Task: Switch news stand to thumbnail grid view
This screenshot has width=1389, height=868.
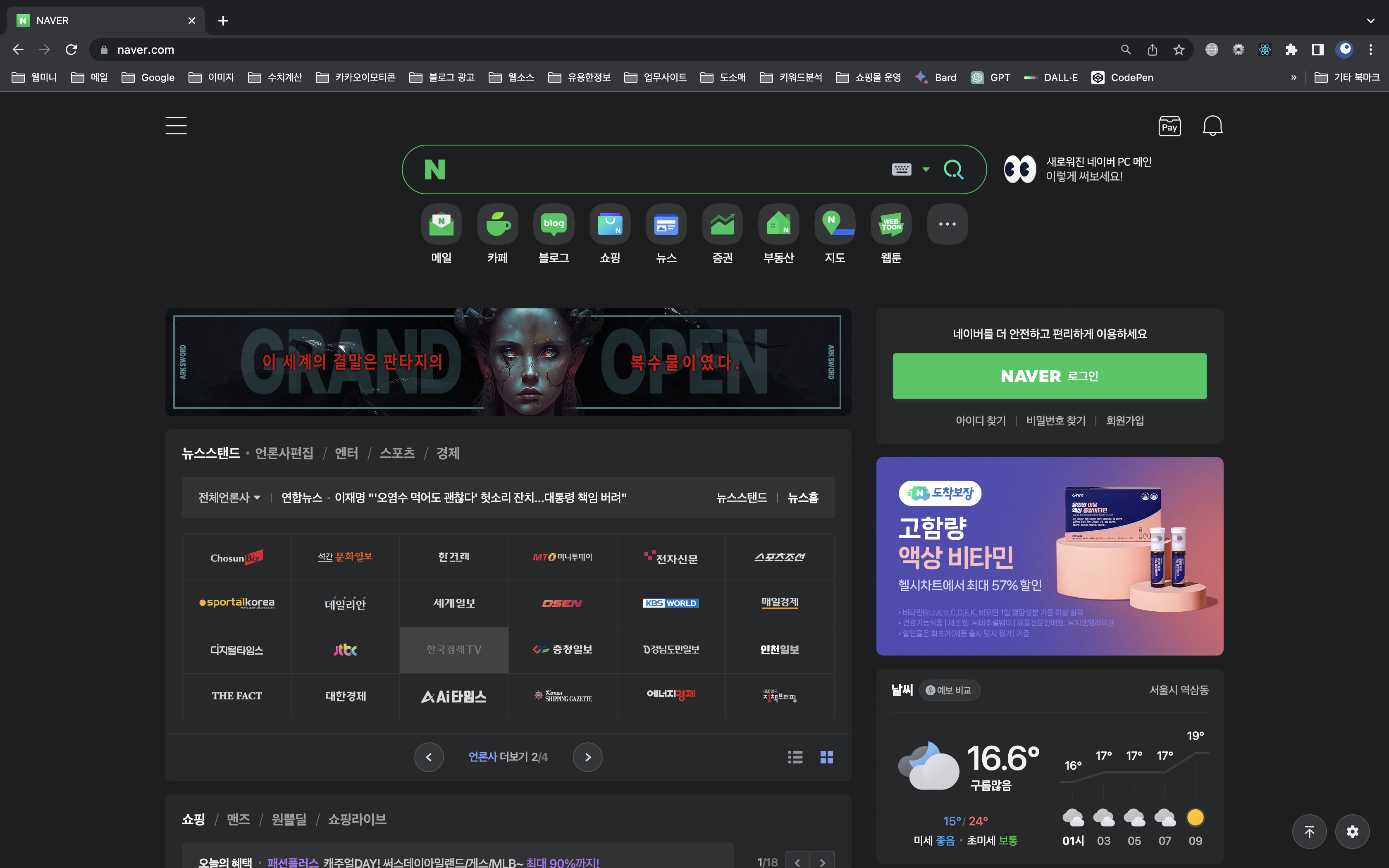Action: coord(827,757)
